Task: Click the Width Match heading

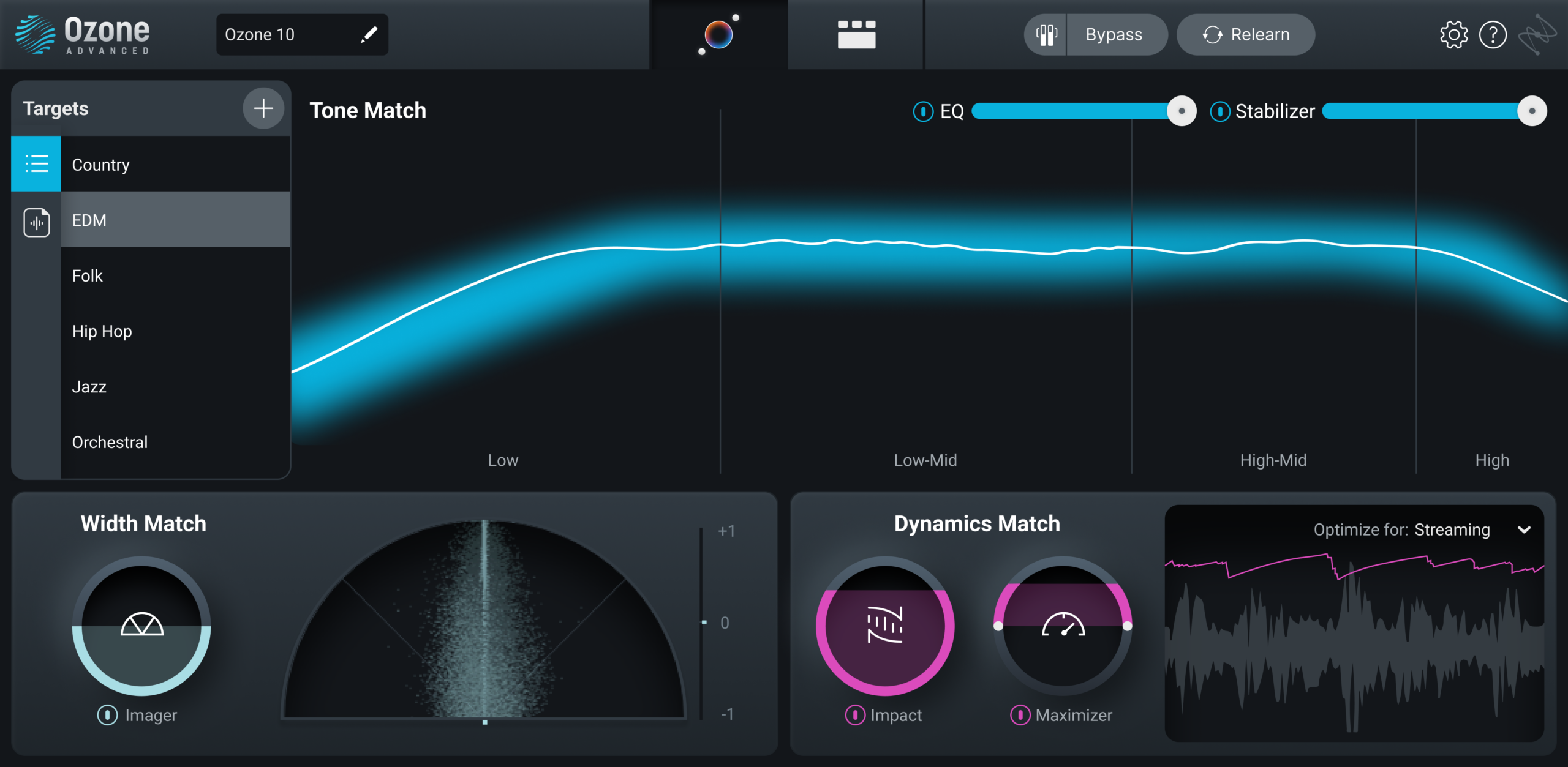Action: click(143, 524)
